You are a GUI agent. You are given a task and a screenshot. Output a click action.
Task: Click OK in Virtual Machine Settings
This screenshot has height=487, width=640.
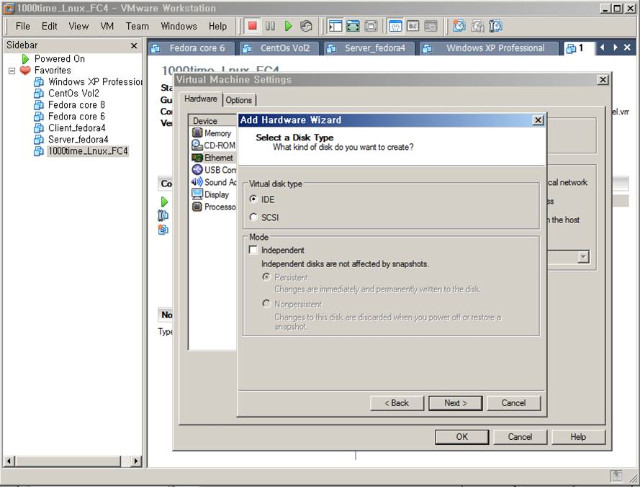[x=462, y=437]
